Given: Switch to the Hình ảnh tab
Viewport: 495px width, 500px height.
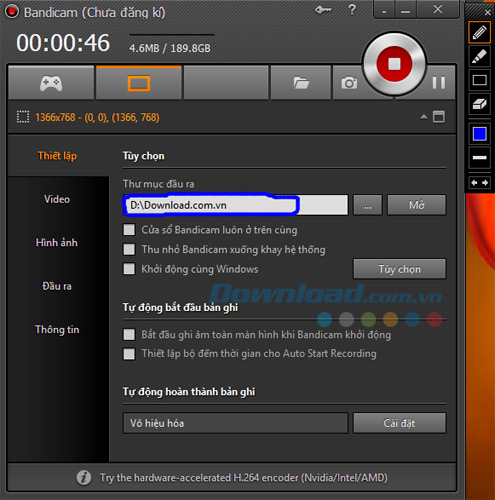Looking at the screenshot, I should point(57,242).
